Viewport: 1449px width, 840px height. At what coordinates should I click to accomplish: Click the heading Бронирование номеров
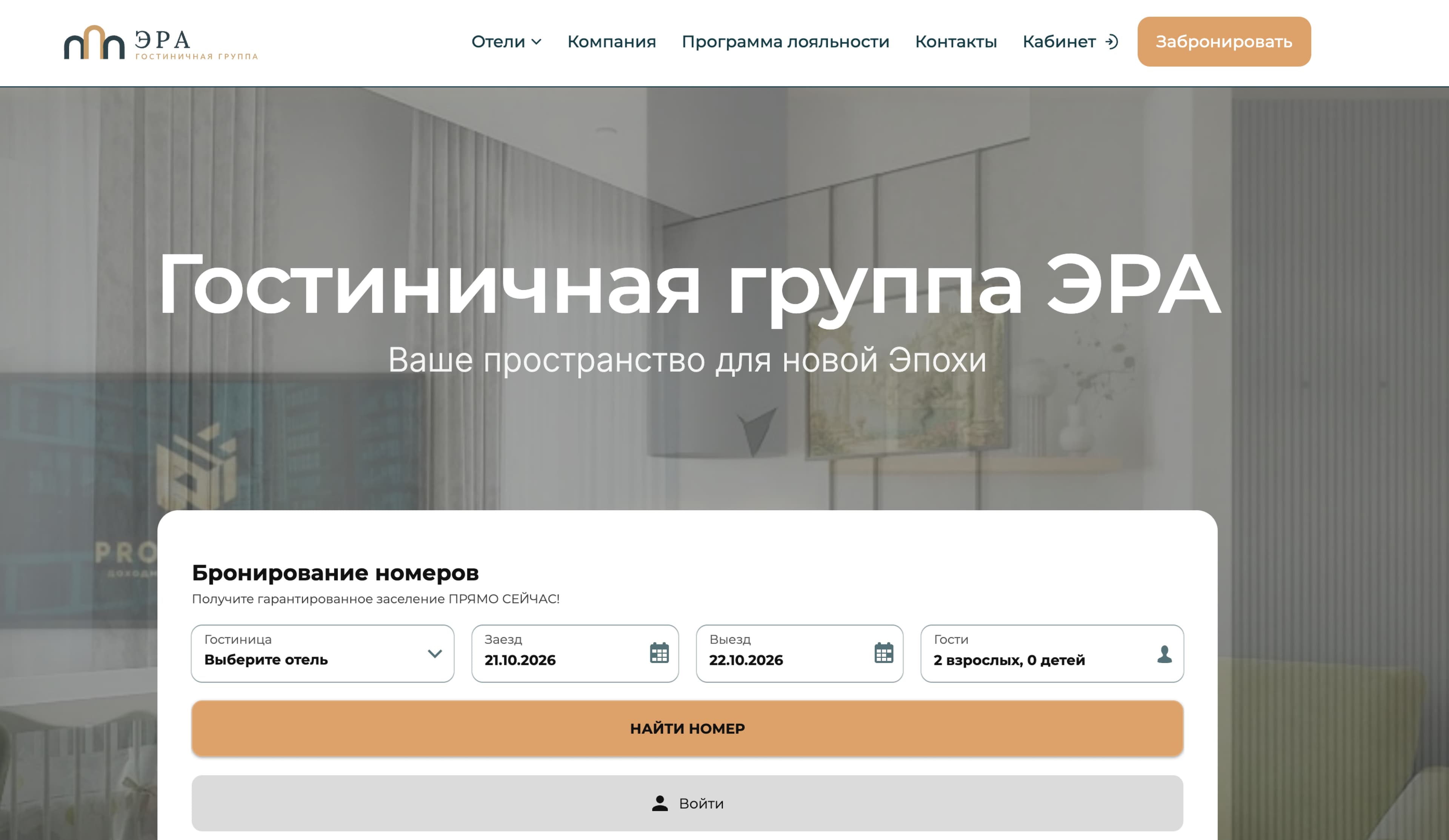pyautogui.click(x=335, y=573)
